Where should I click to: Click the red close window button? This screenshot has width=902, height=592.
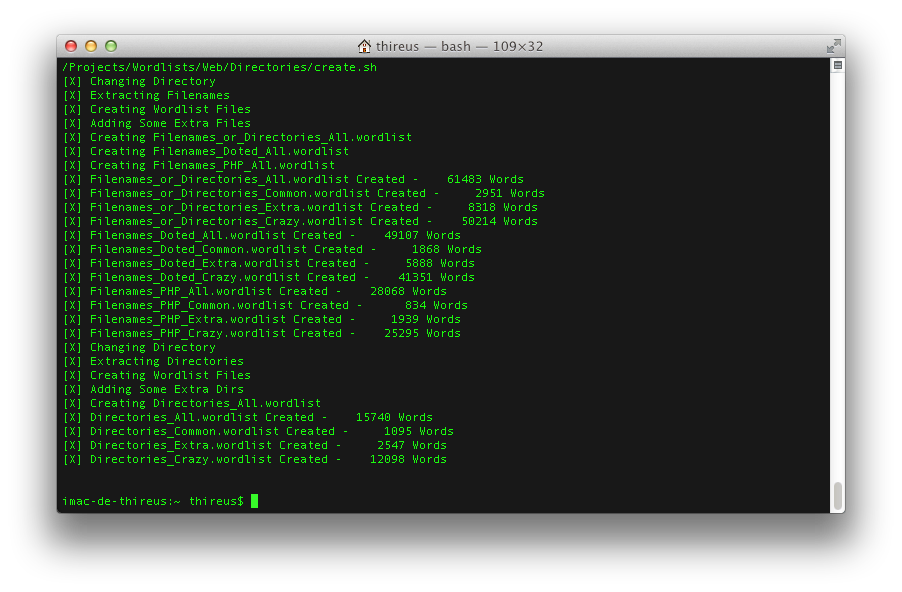tap(71, 46)
